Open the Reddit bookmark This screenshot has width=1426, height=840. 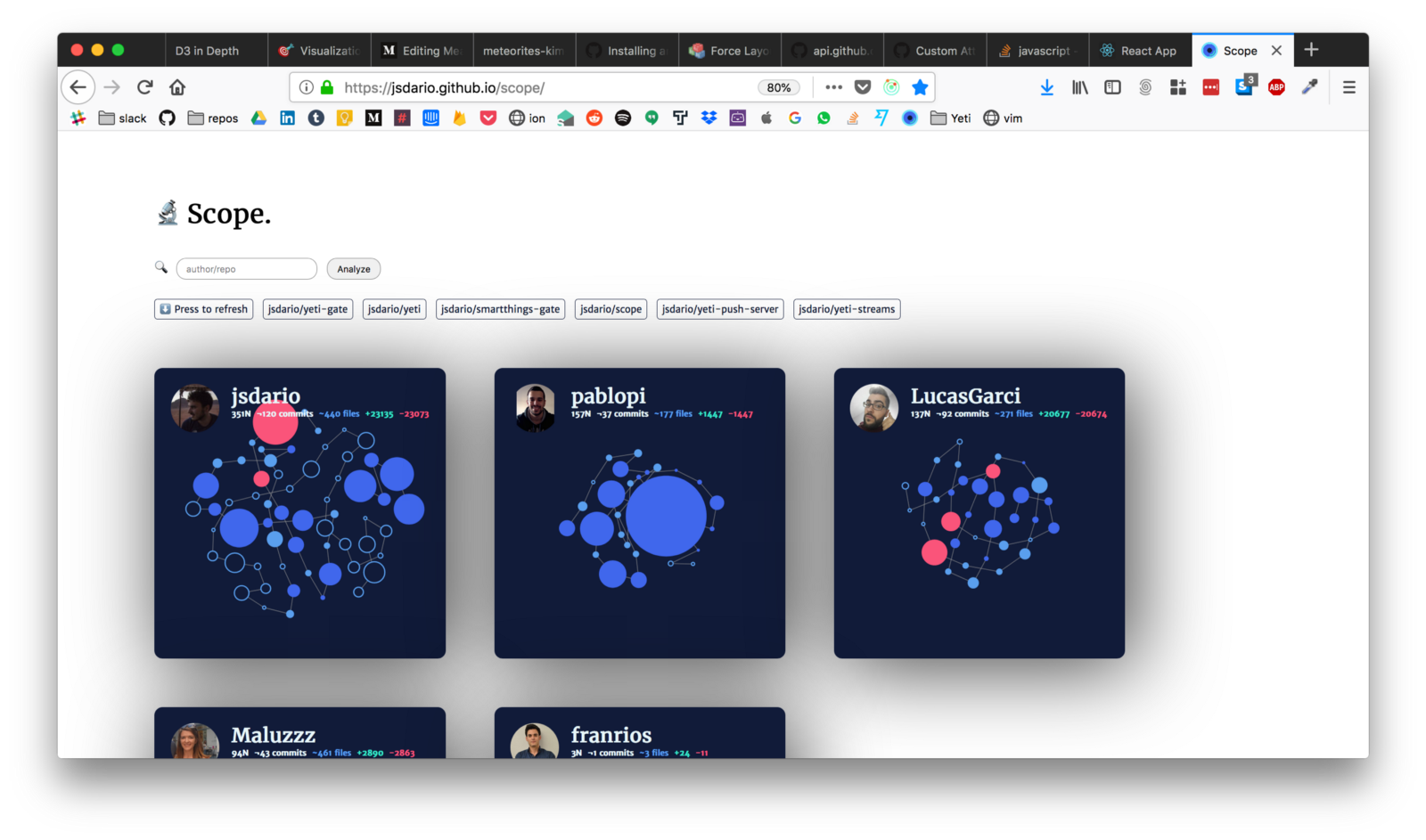pyautogui.click(x=594, y=118)
